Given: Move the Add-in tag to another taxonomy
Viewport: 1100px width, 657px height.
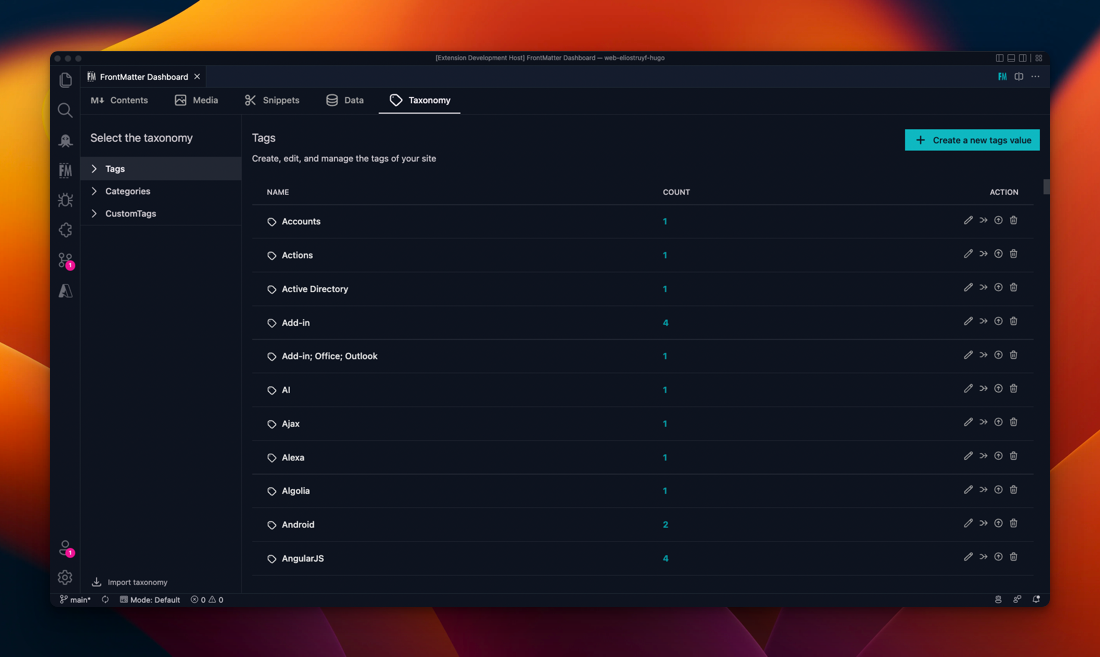Looking at the screenshot, I should point(998,321).
